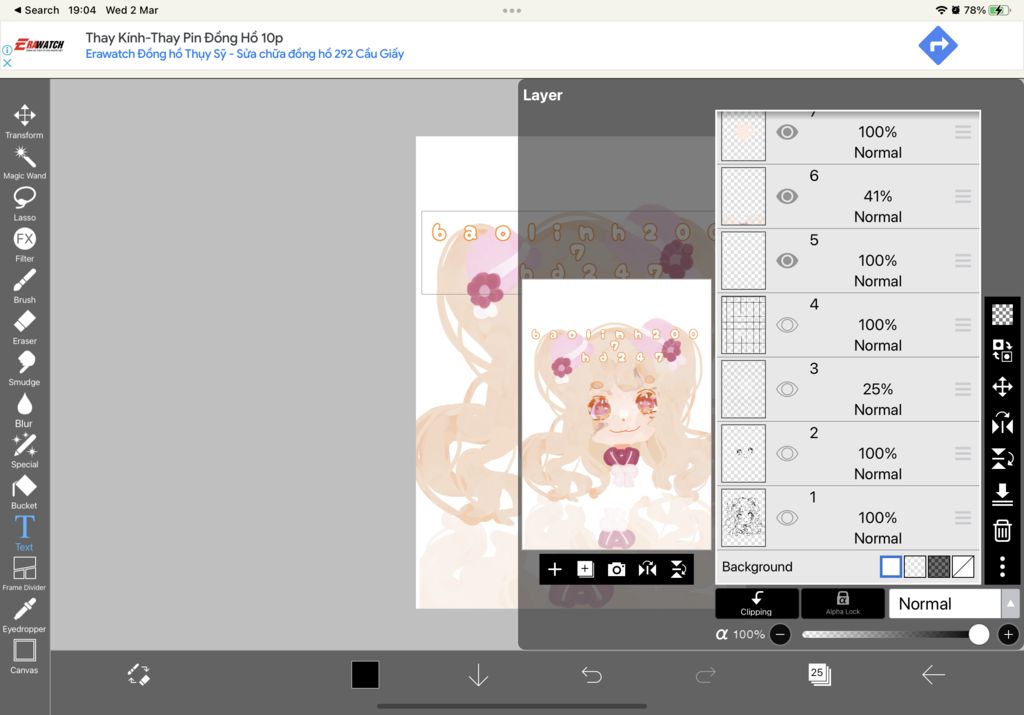This screenshot has height=715, width=1024.
Task: Click the move layer arrows icon in side panel
Action: pos(1002,387)
